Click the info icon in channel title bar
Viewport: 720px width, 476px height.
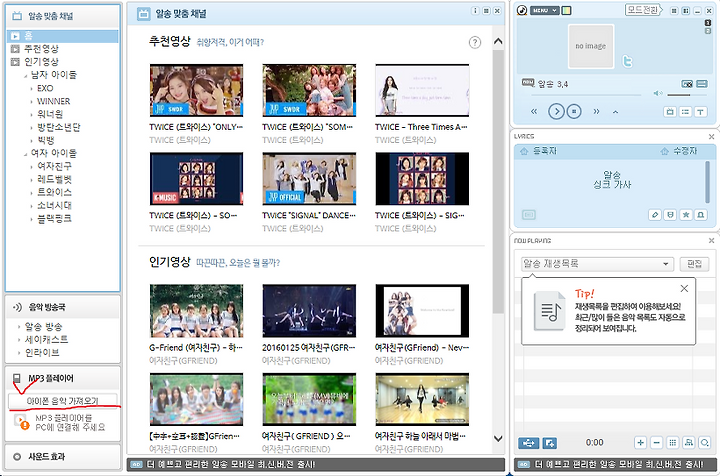475,11
